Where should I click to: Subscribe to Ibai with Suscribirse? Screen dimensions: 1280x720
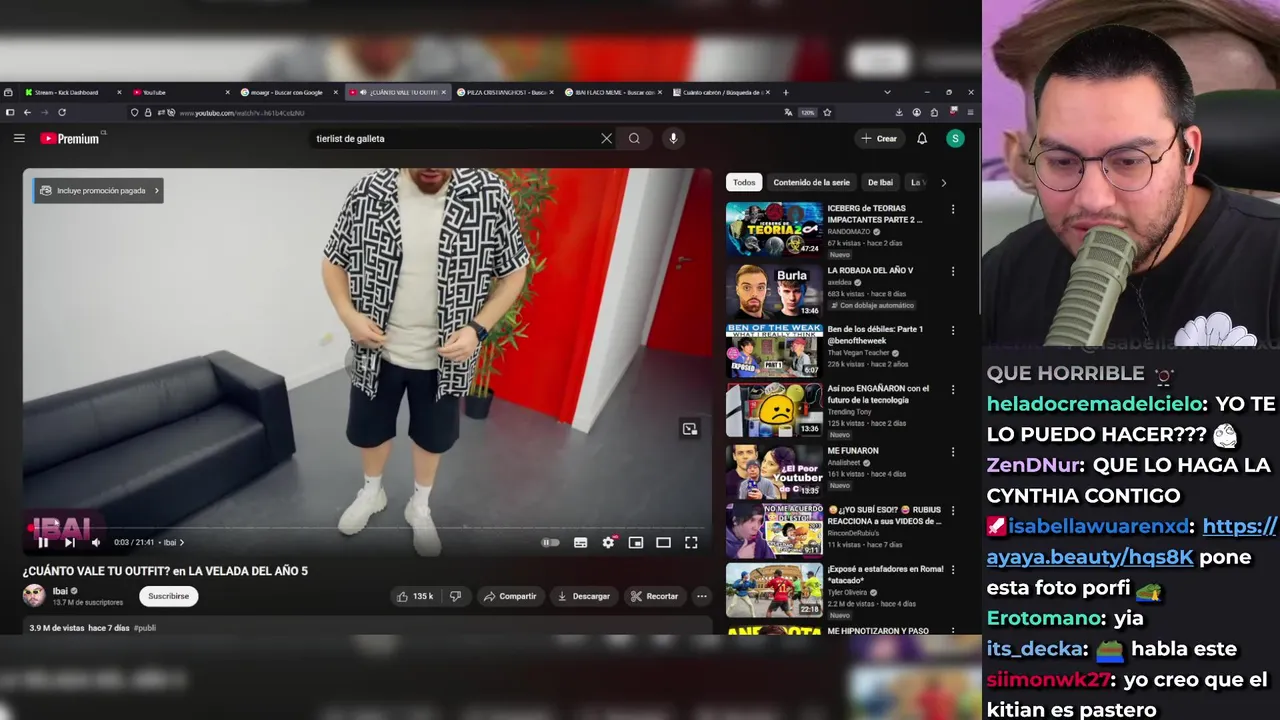[x=168, y=596]
